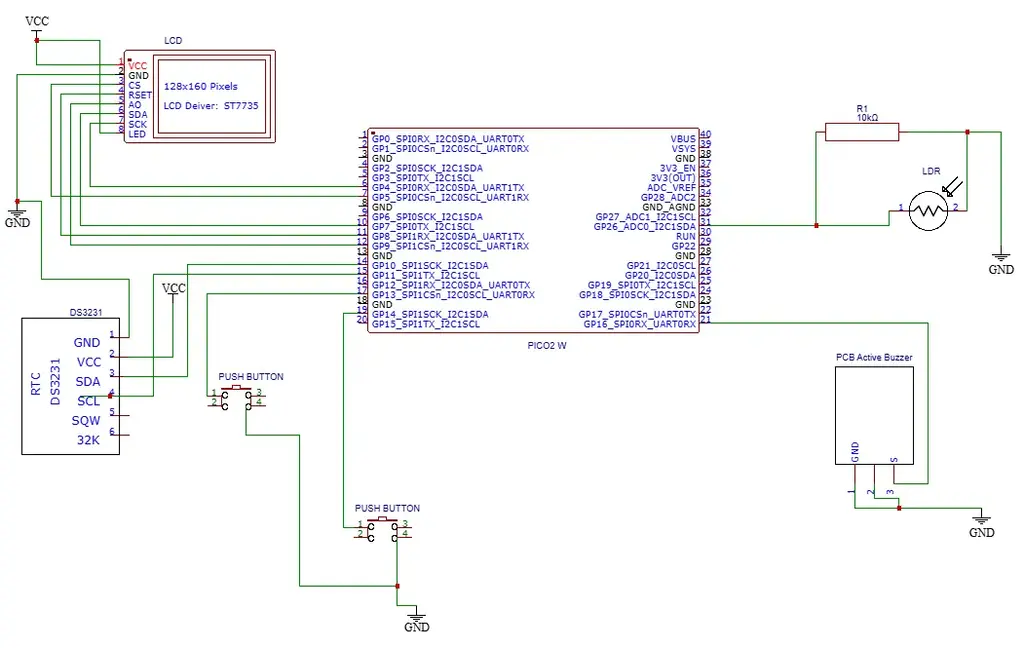The width and height of the screenshot is (1024, 648).
Task: Select the LCD screen rectangle
Action: pyautogui.click(x=213, y=96)
